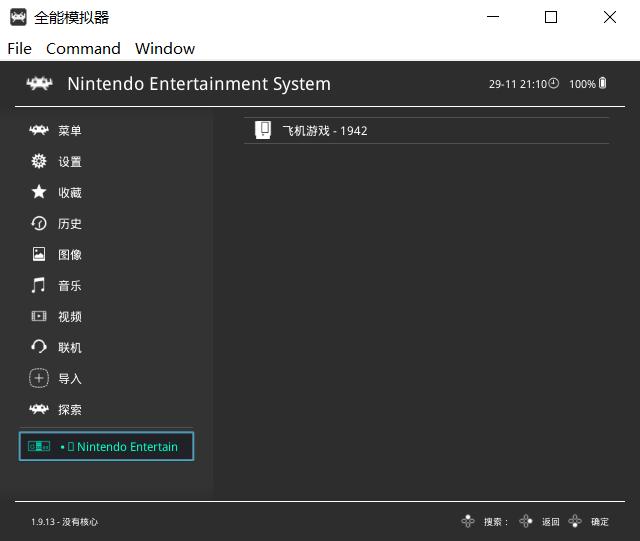
Task: Click the header invader icon beside Nintendo title
Action: (x=39, y=84)
